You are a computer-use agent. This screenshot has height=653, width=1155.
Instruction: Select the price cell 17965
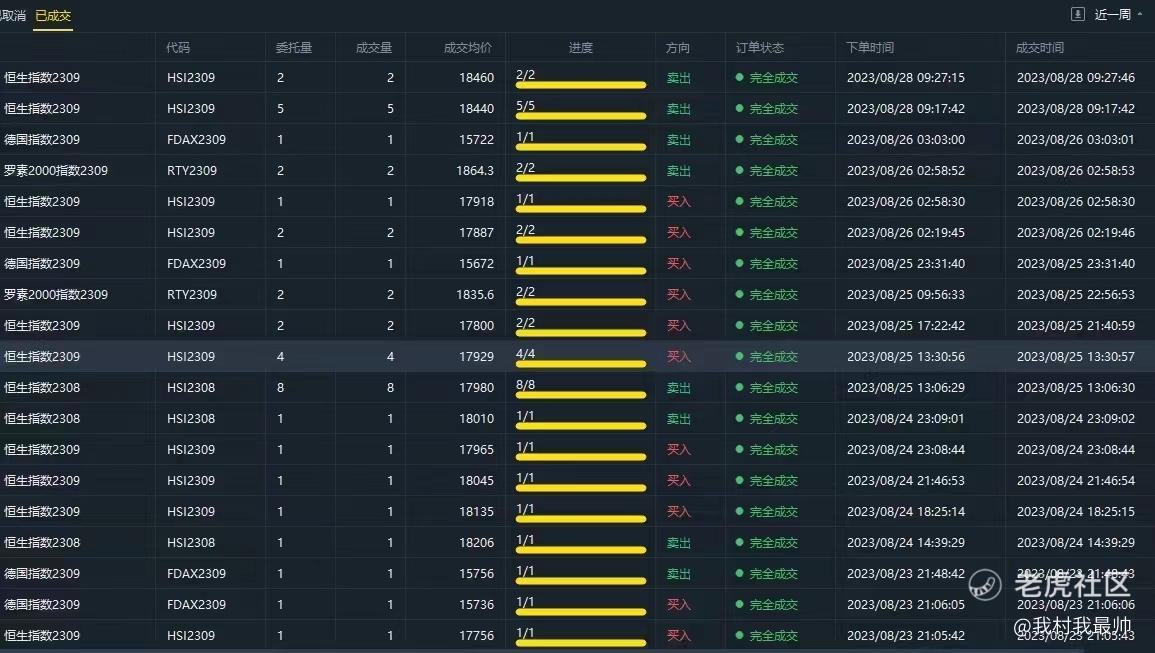tap(476, 450)
